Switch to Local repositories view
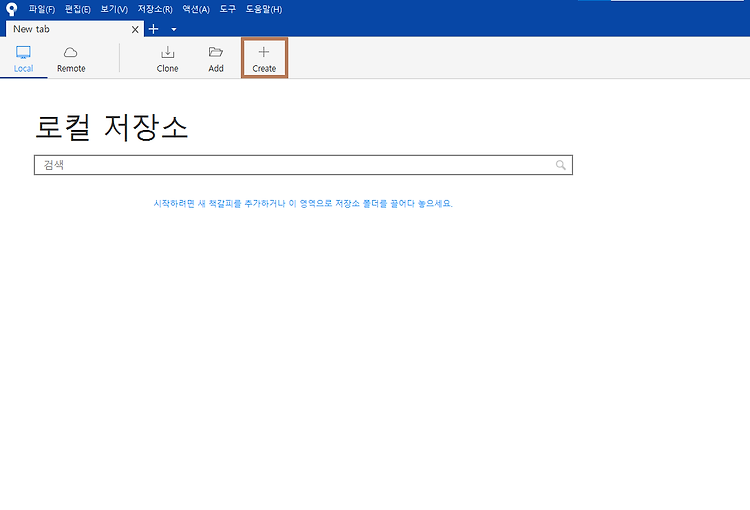Image resolution: width=750 pixels, height=510 pixels. pos(23,59)
